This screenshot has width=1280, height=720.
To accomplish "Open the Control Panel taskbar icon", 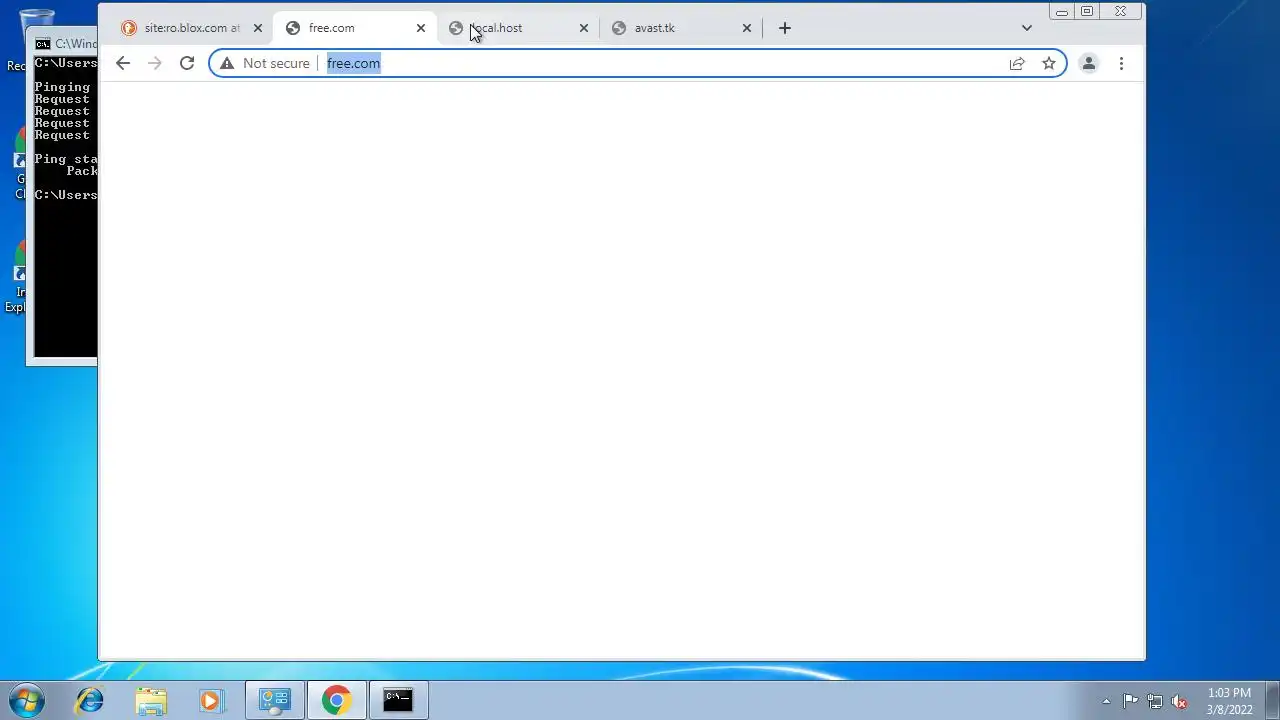I will [274, 700].
